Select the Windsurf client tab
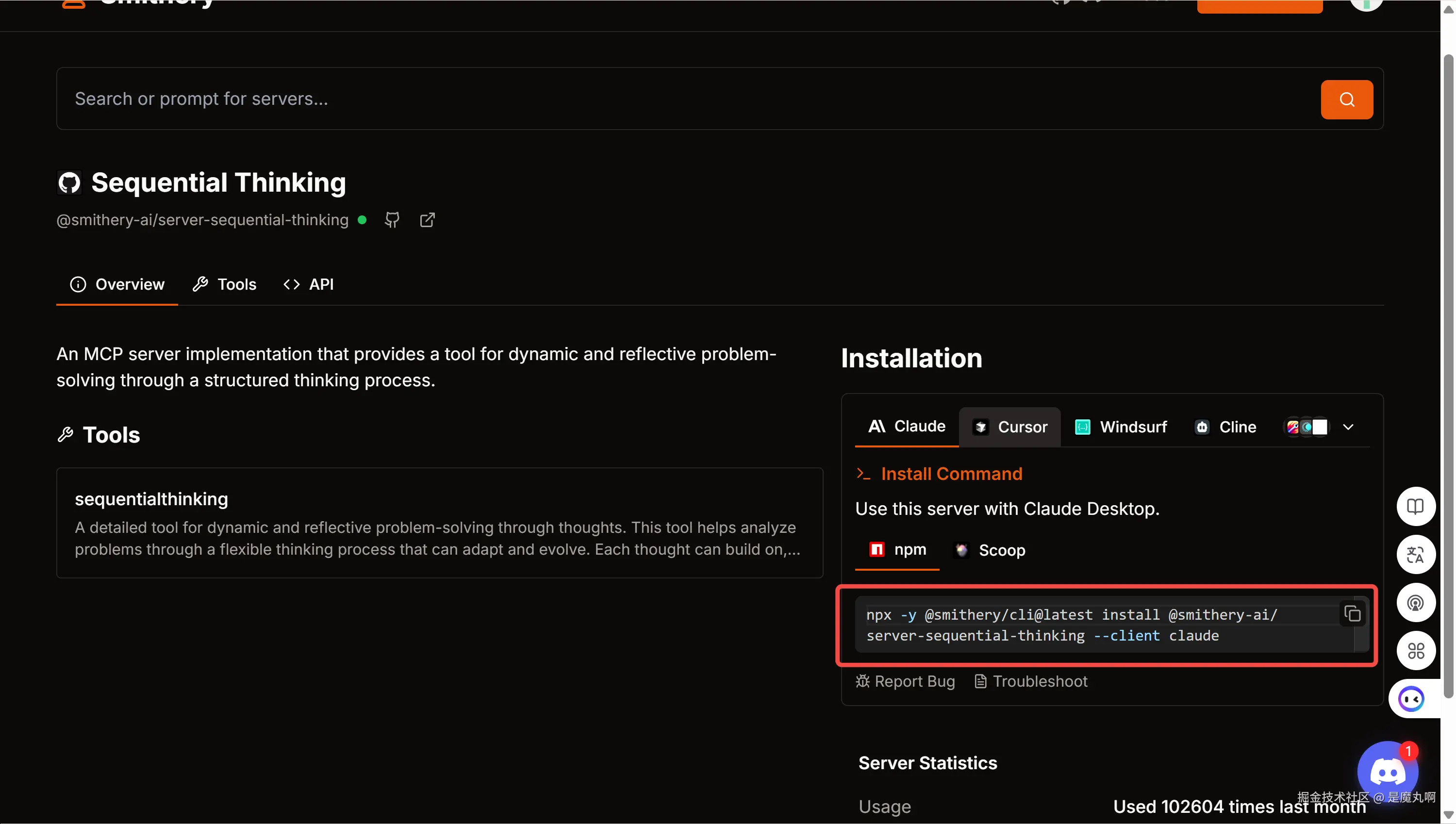Viewport: 1456px width, 824px height. pyautogui.click(x=1121, y=427)
